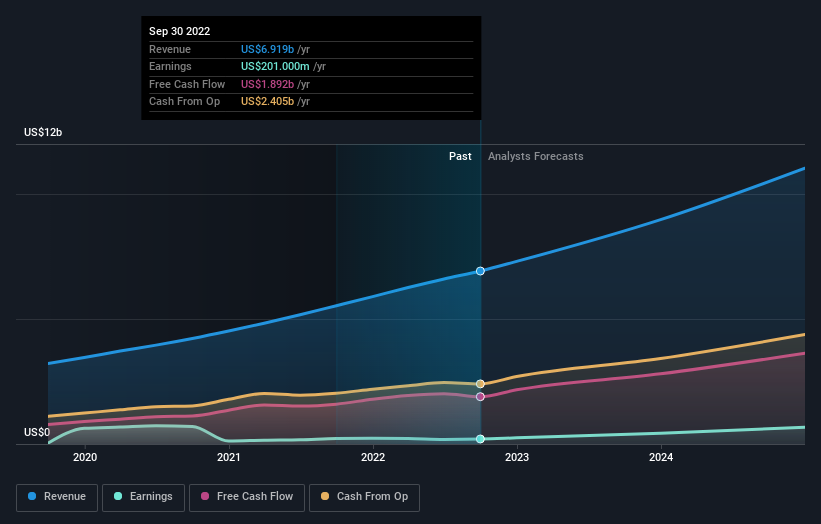Viewport: 821px width, 524px height.
Task: Click the 2023 x-axis label
Action: pos(517,457)
